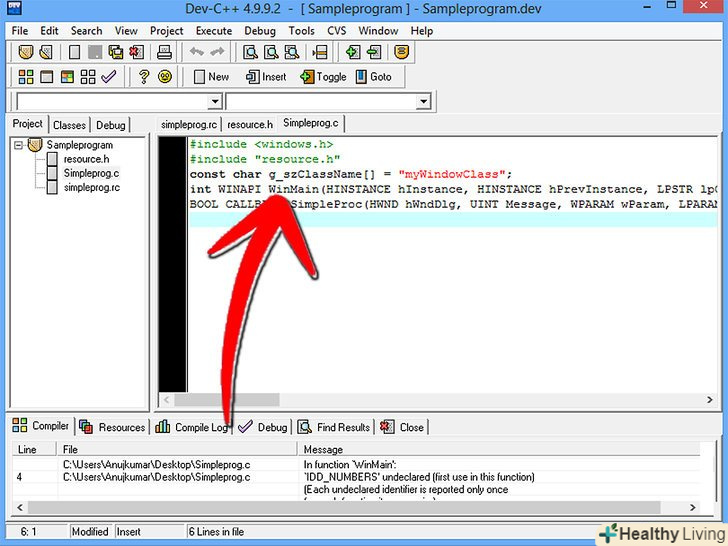Screen dimensions: 728x546
Task: Open the Search menu
Action: [x=86, y=31]
